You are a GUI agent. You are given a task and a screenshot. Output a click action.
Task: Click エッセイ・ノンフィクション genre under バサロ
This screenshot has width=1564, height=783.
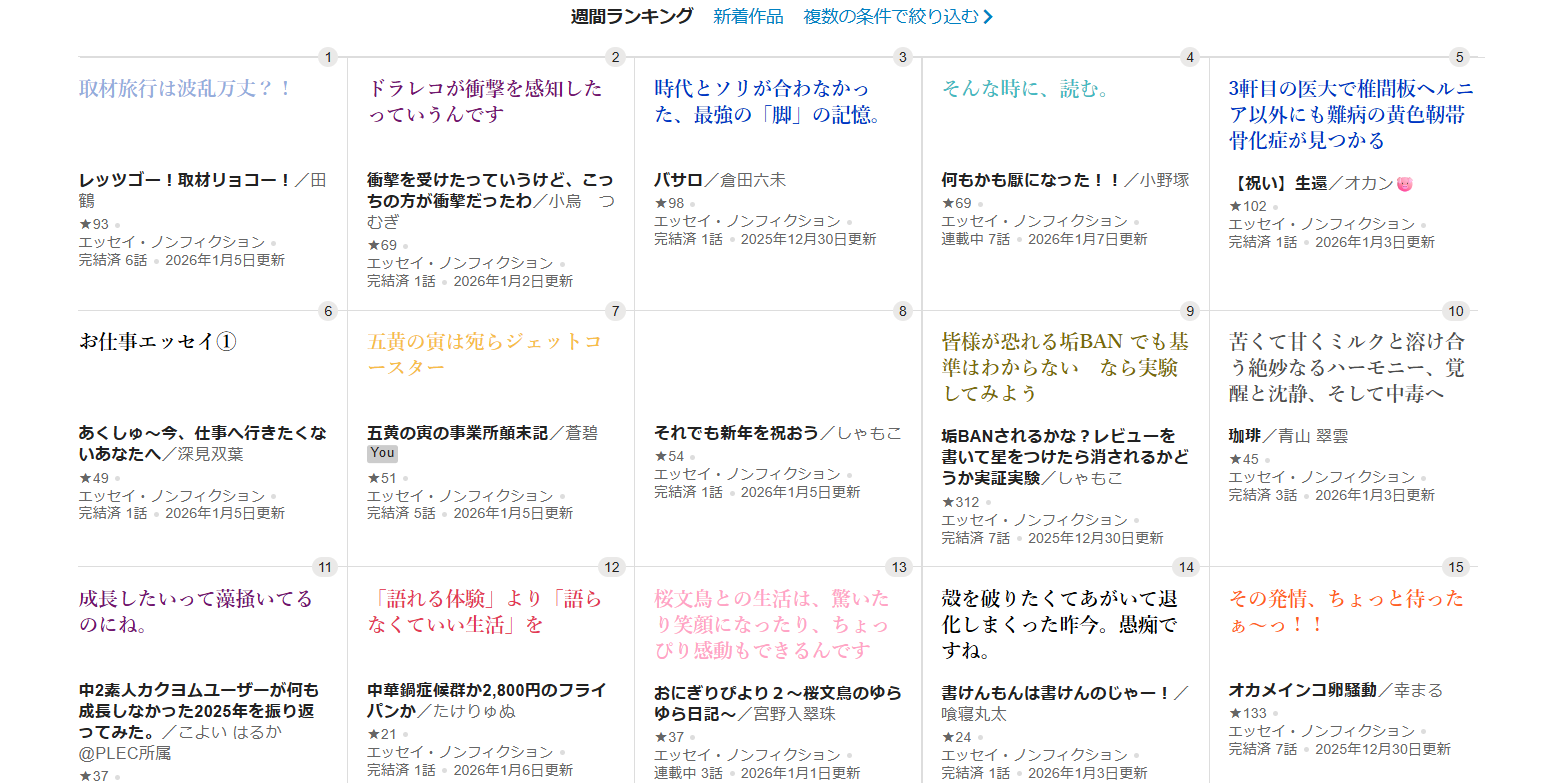747,221
